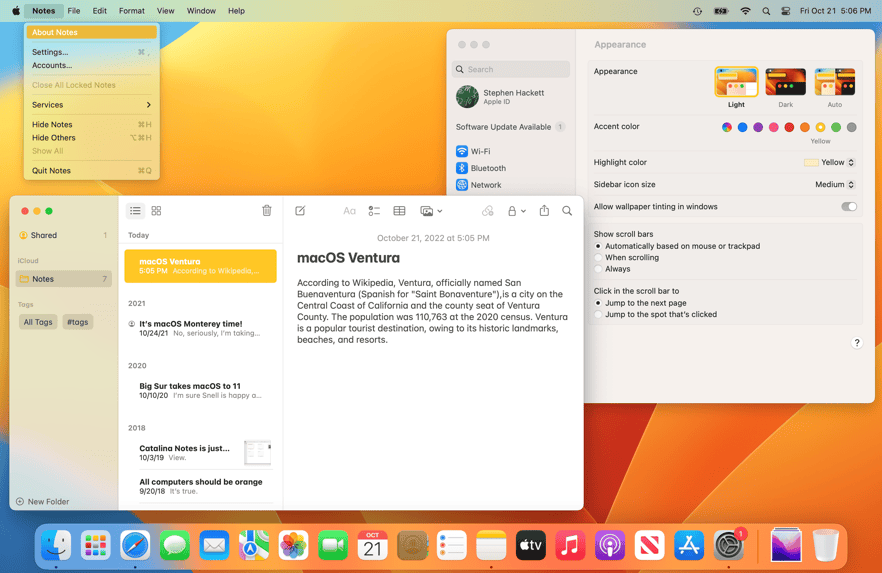Click New Folder in Notes sidebar

(43, 502)
